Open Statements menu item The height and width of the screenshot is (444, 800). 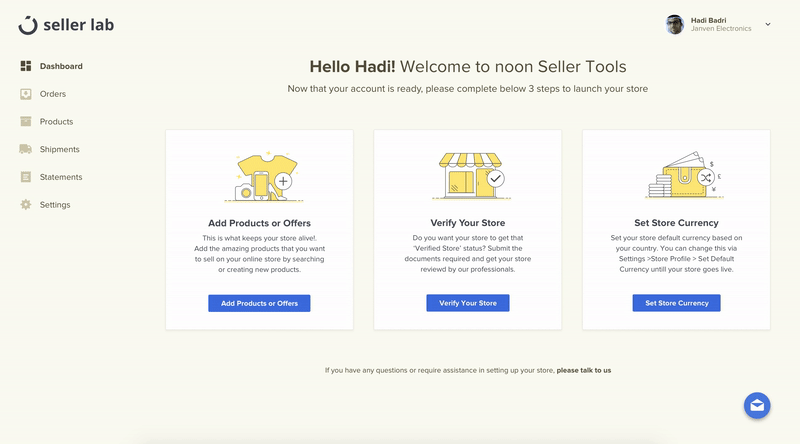coord(61,177)
